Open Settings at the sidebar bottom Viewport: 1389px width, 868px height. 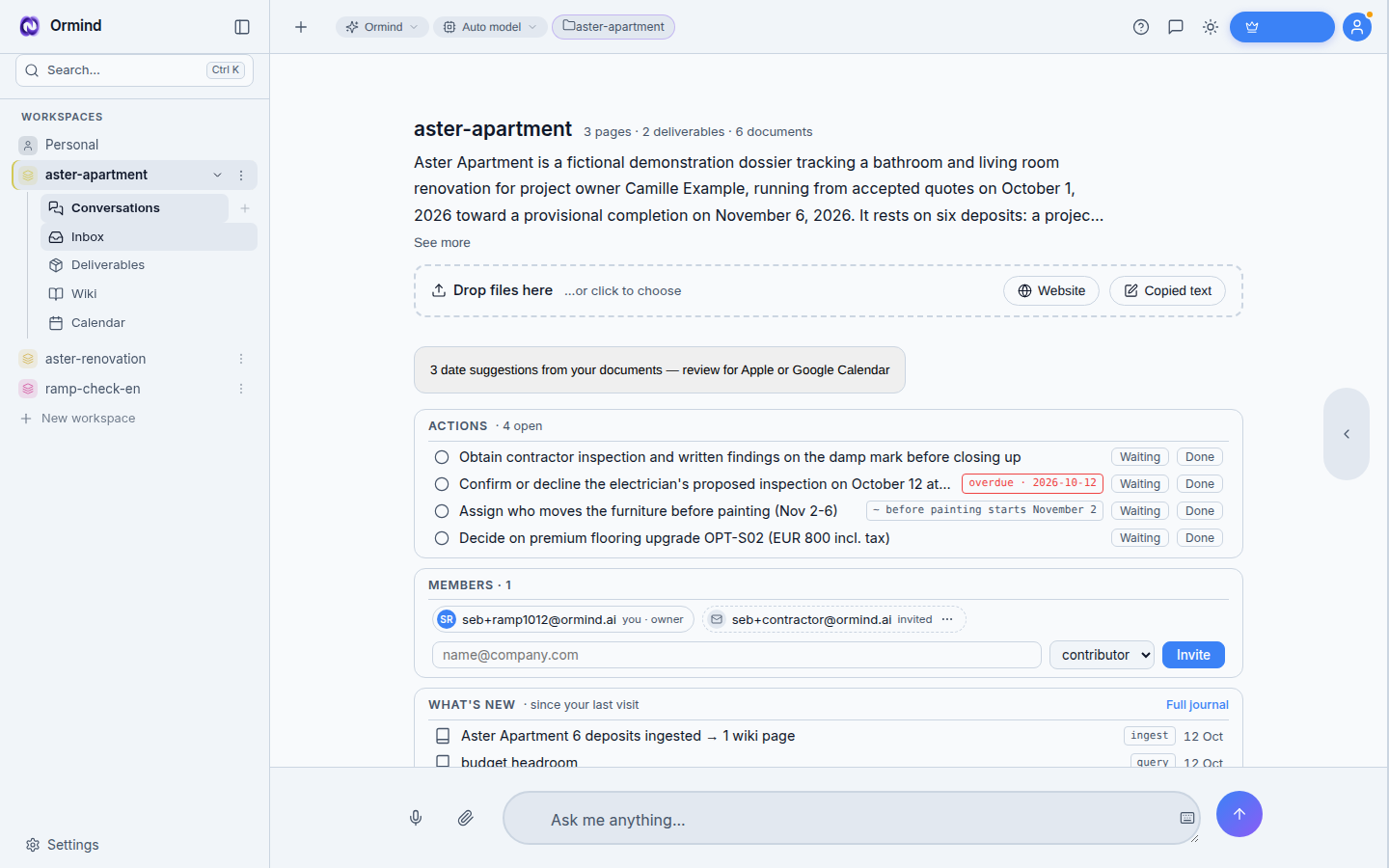(x=63, y=845)
